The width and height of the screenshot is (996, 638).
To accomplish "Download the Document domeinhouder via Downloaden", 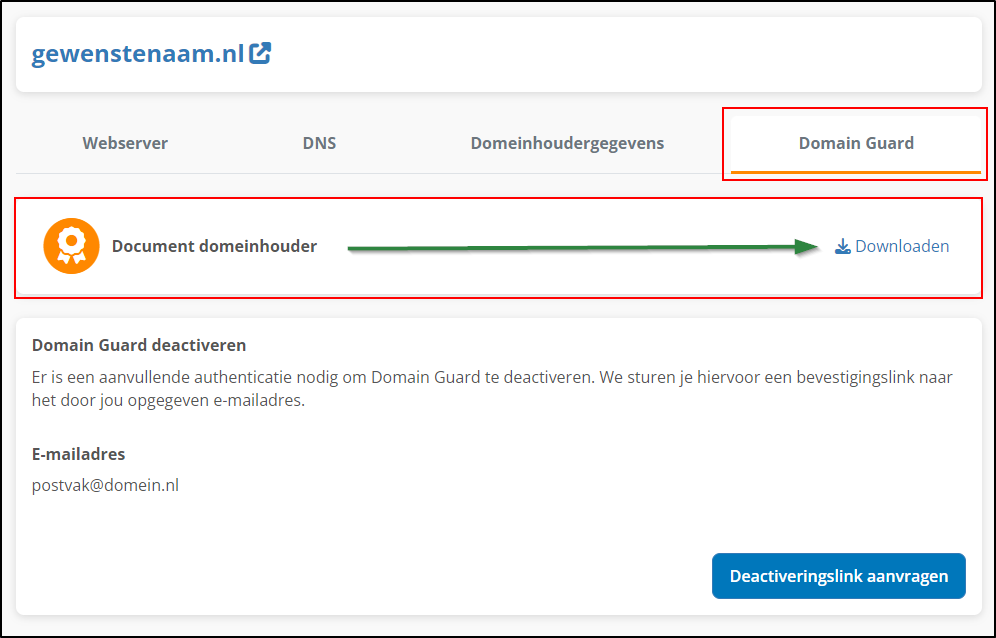I will [898, 246].
